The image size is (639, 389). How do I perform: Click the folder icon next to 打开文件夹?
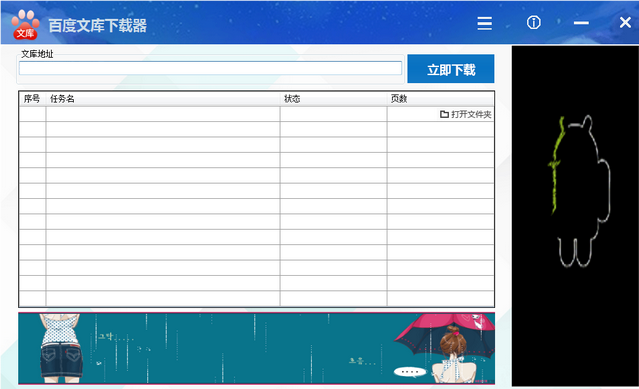click(x=444, y=114)
